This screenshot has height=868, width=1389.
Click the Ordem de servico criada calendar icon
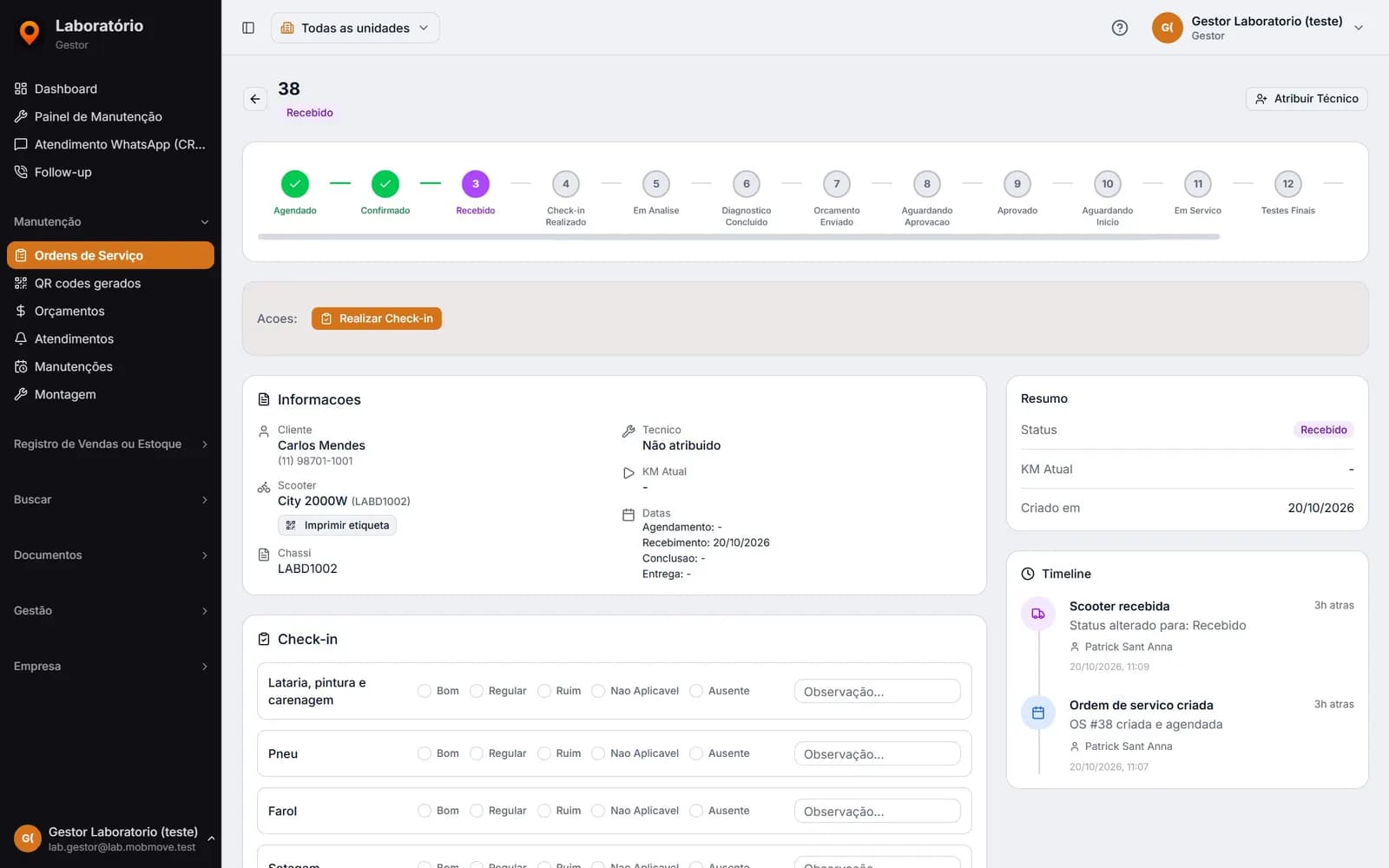tap(1038, 713)
